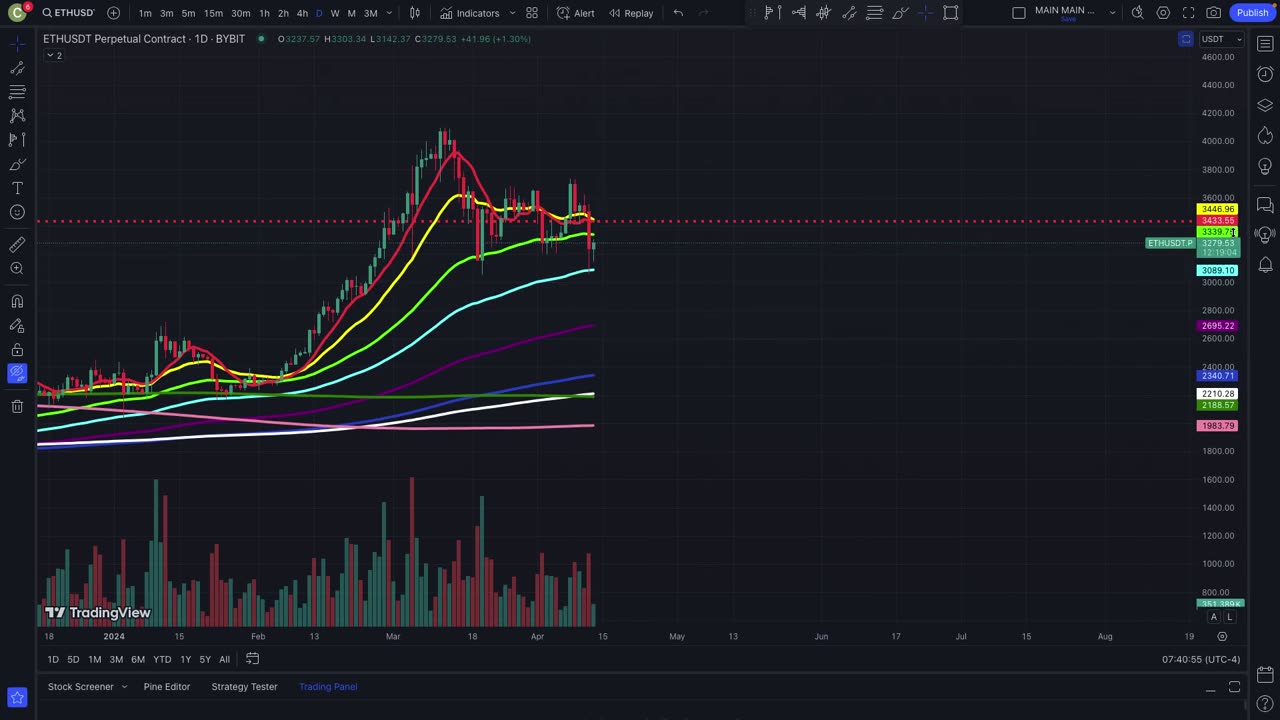The image size is (1280, 720).
Task: Open the Alerts clock panel
Action: (1265, 75)
